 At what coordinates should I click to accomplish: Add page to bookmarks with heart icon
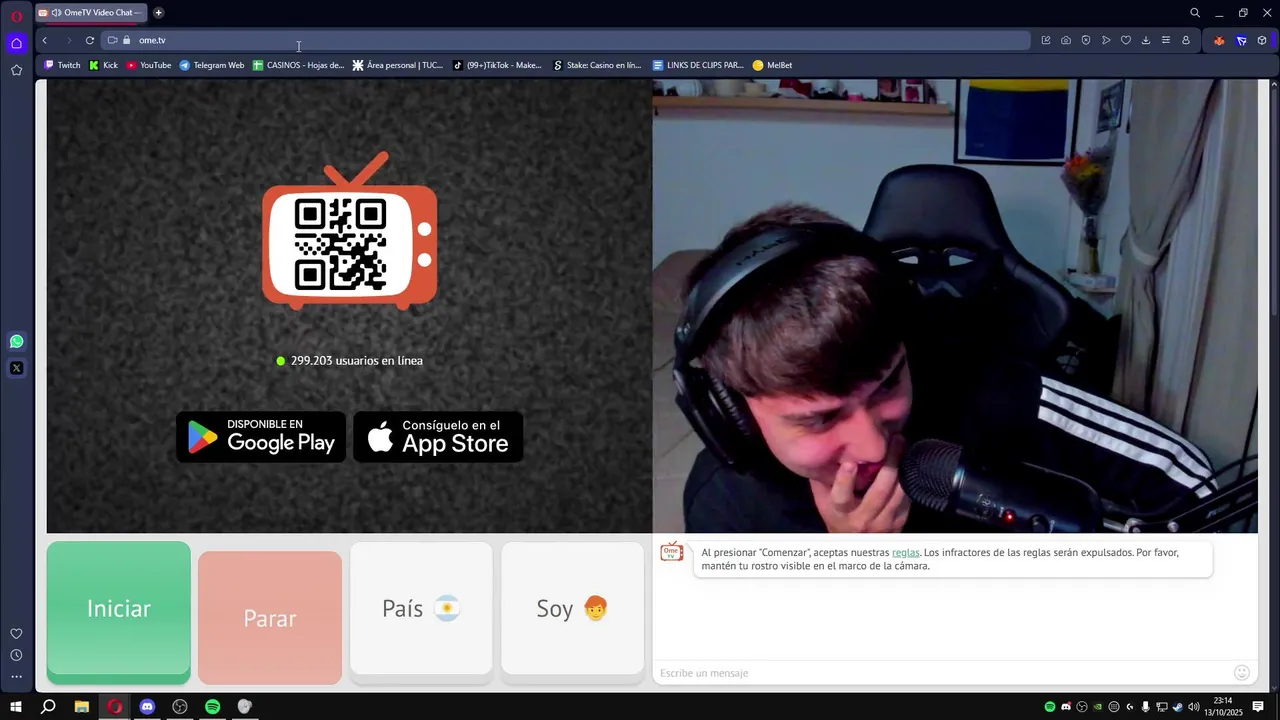tap(1126, 40)
